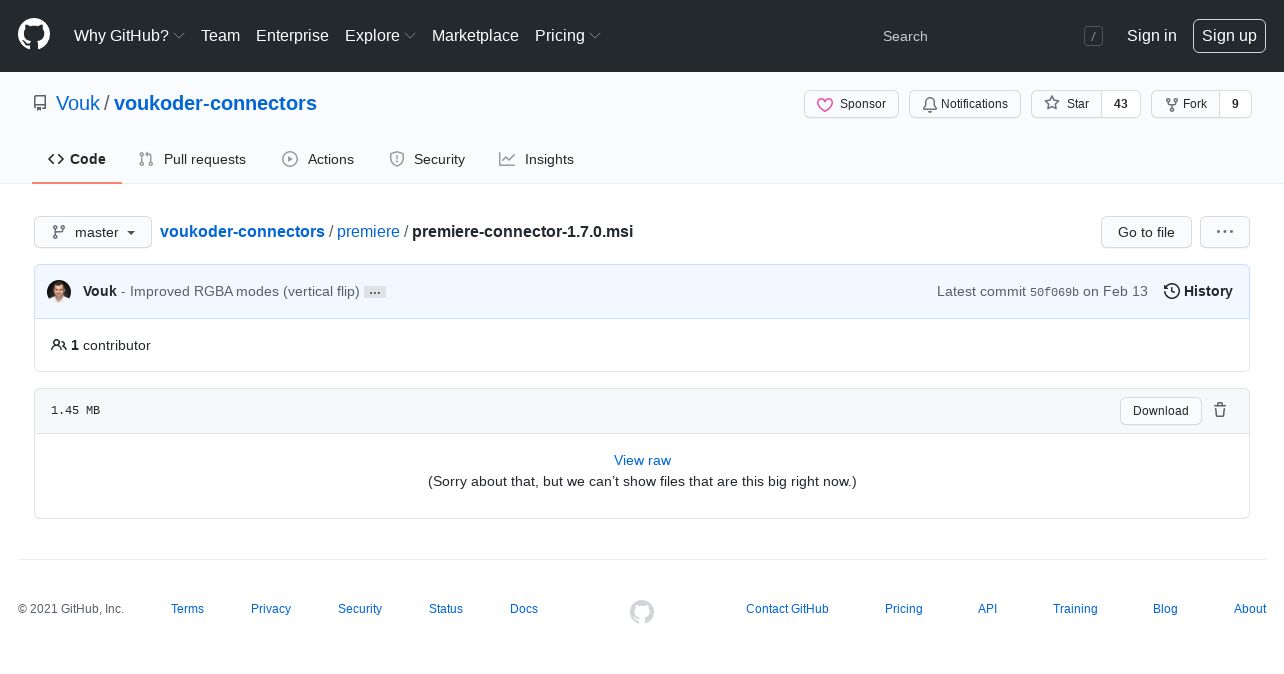Download the msi file
The width and height of the screenshot is (1284, 674).
(1160, 411)
